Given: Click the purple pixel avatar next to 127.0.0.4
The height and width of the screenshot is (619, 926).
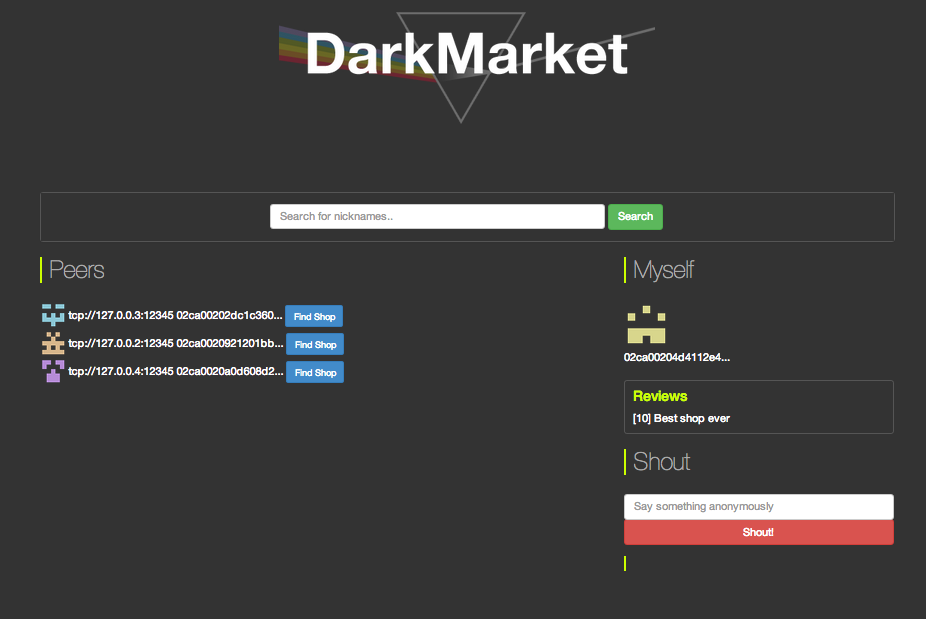Looking at the screenshot, I should (51, 371).
